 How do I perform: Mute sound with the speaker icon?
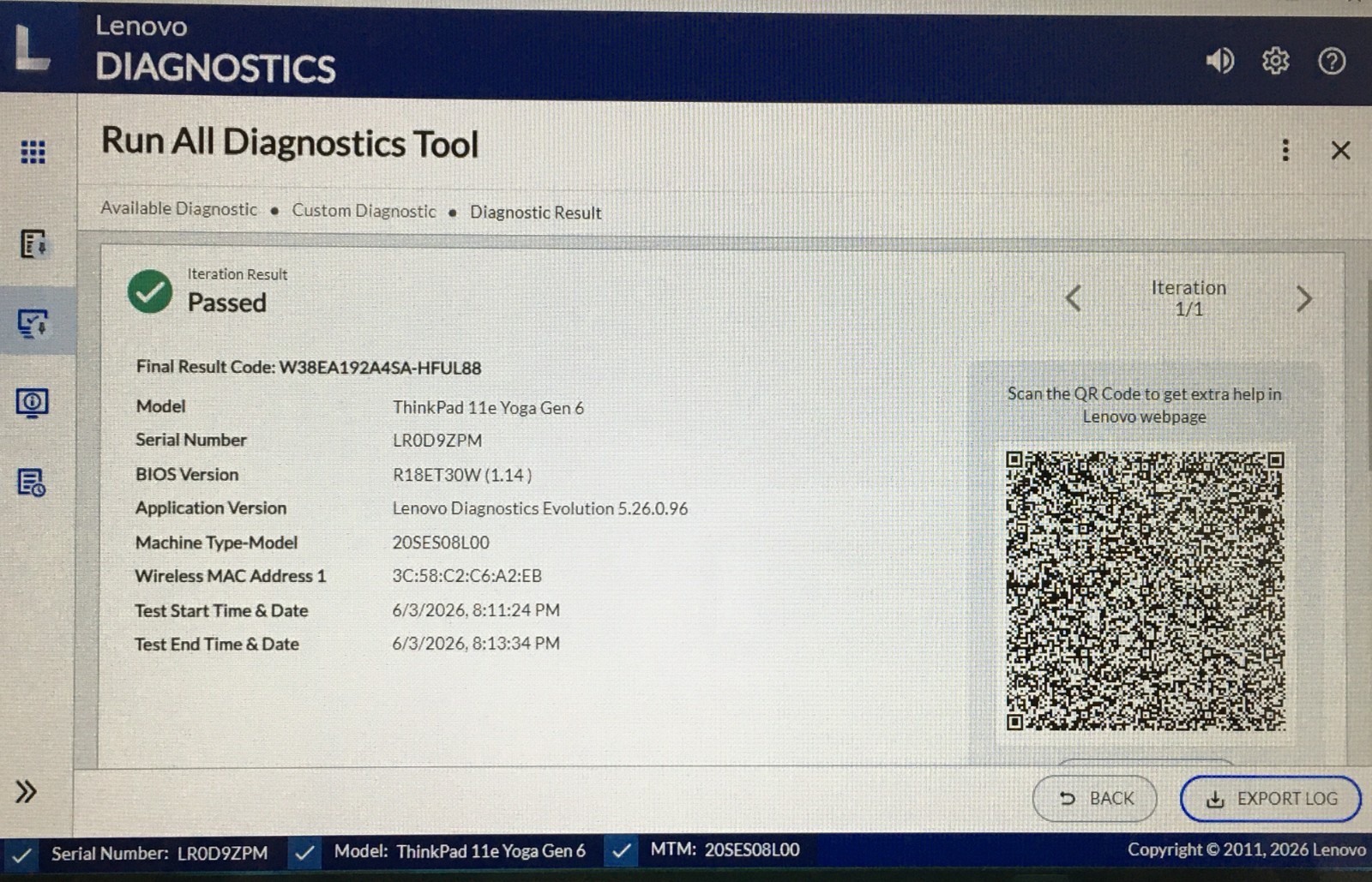coord(1219,61)
